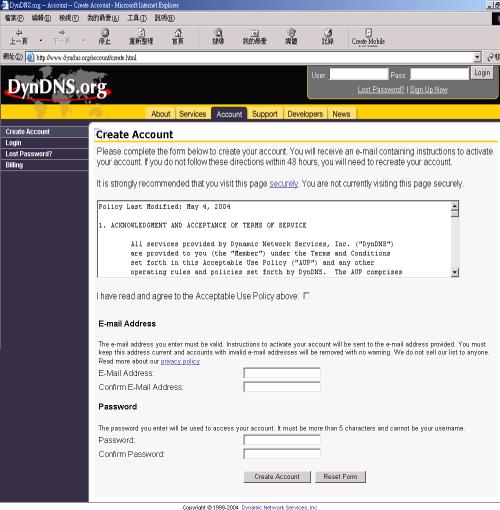Click the Login button in header
The width and height of the screenshot is (500, 510).
[x=482, y=73]
